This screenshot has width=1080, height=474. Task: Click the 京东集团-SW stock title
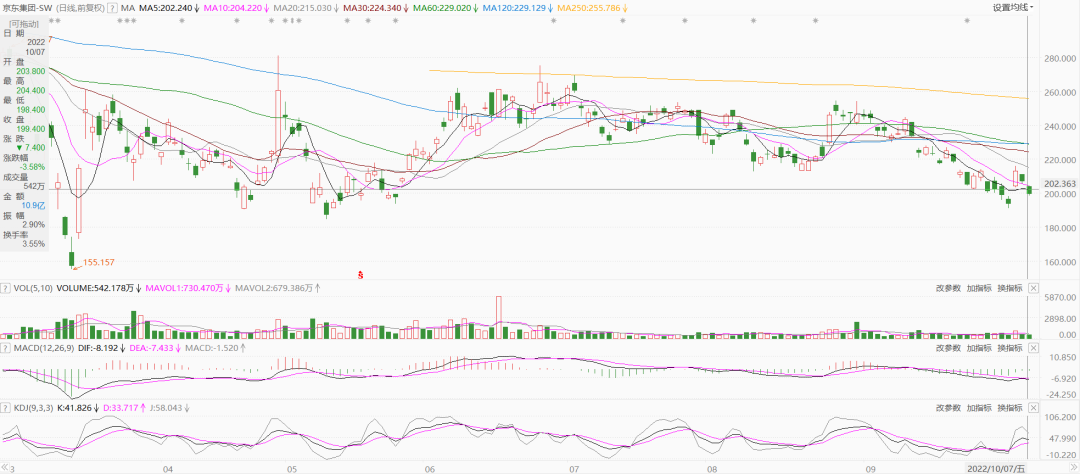coord(26,8)
